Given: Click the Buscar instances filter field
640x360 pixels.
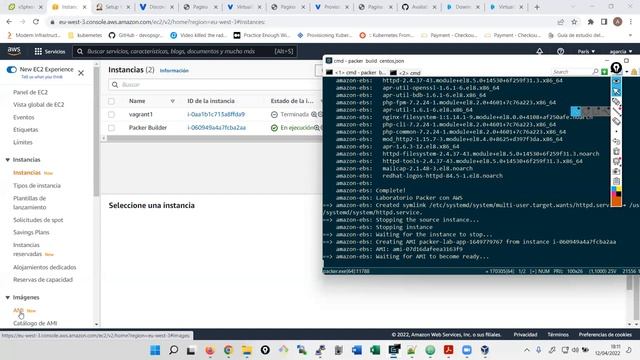Looking at the screenshot, I should (x=216, y=84).
